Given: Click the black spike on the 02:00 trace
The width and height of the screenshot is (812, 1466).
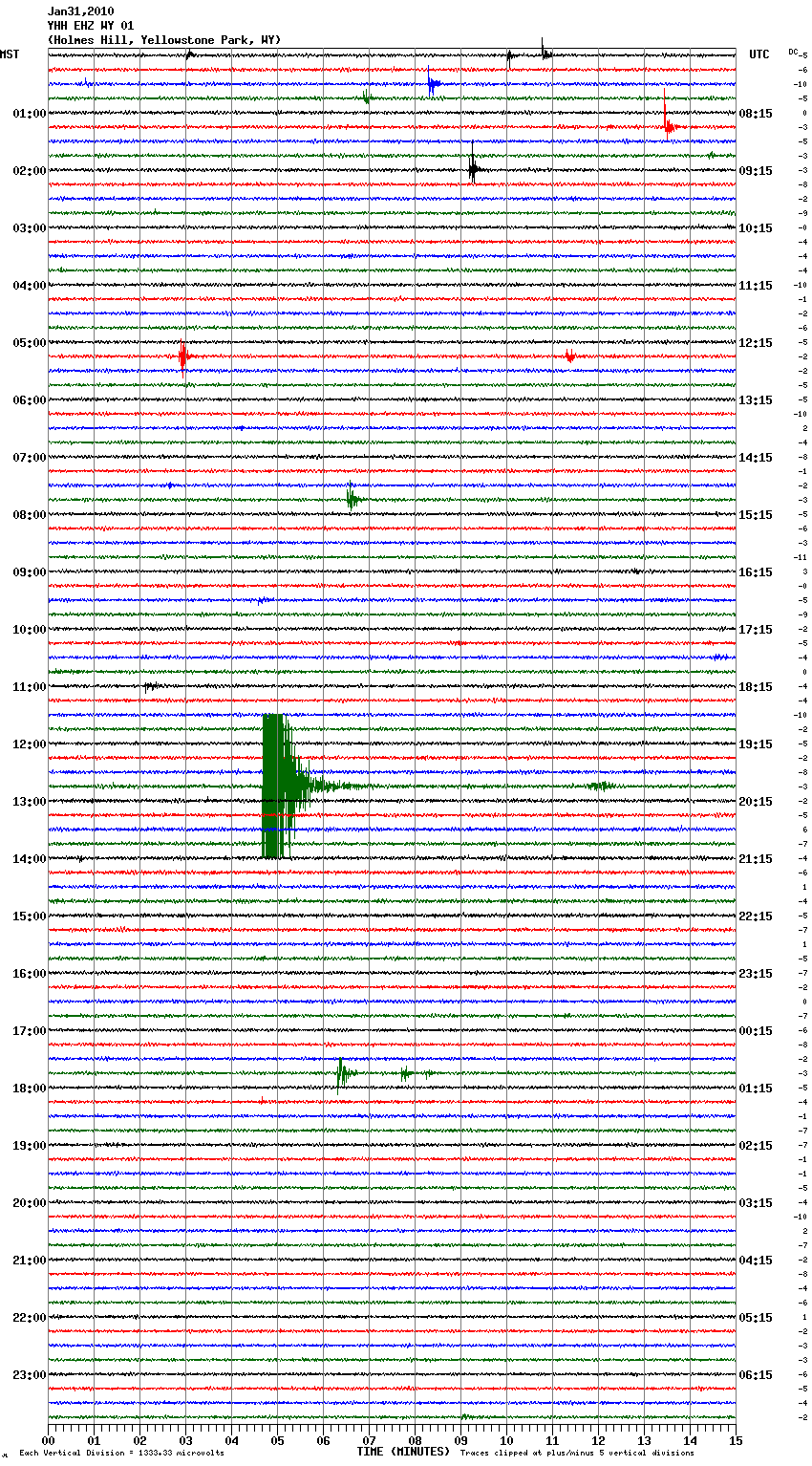Looking at the screenshot, I should tap(472, 169).
